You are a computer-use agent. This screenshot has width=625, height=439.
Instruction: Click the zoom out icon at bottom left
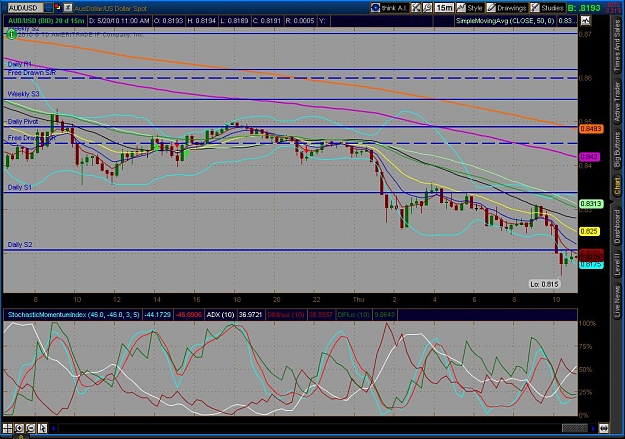(x=31, y=428)
